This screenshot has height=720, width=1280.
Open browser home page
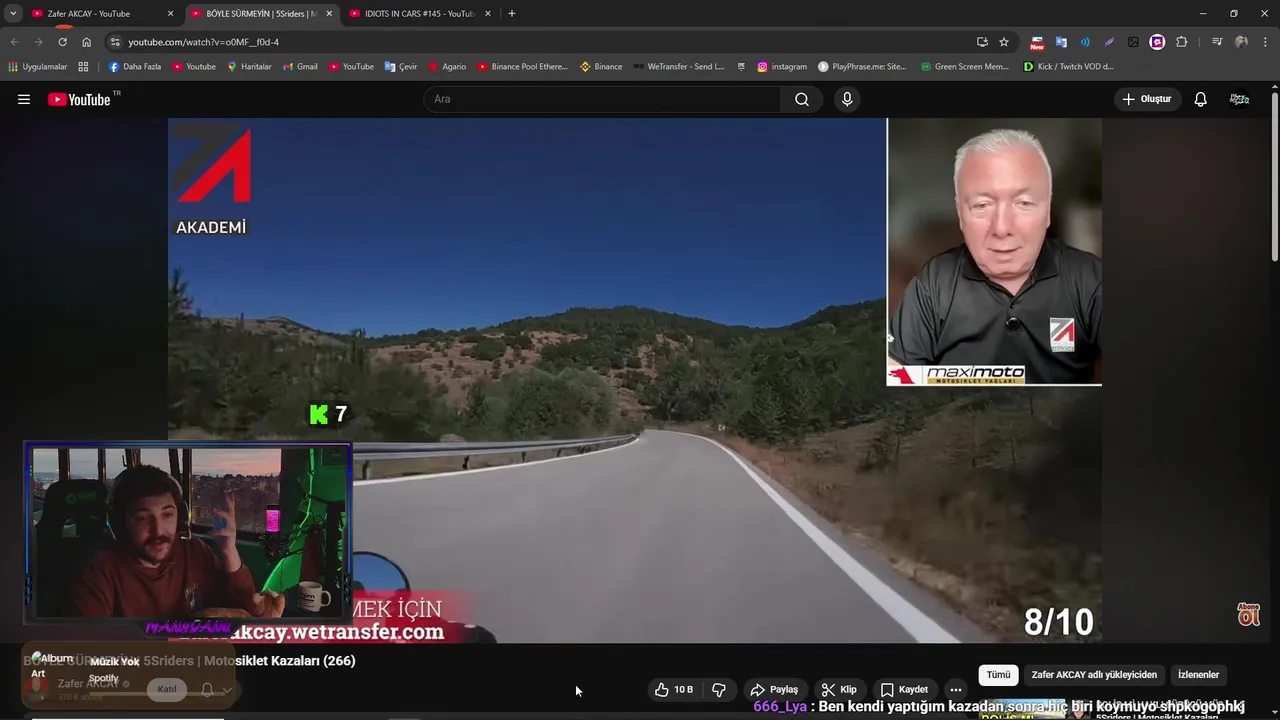point(86,42)
